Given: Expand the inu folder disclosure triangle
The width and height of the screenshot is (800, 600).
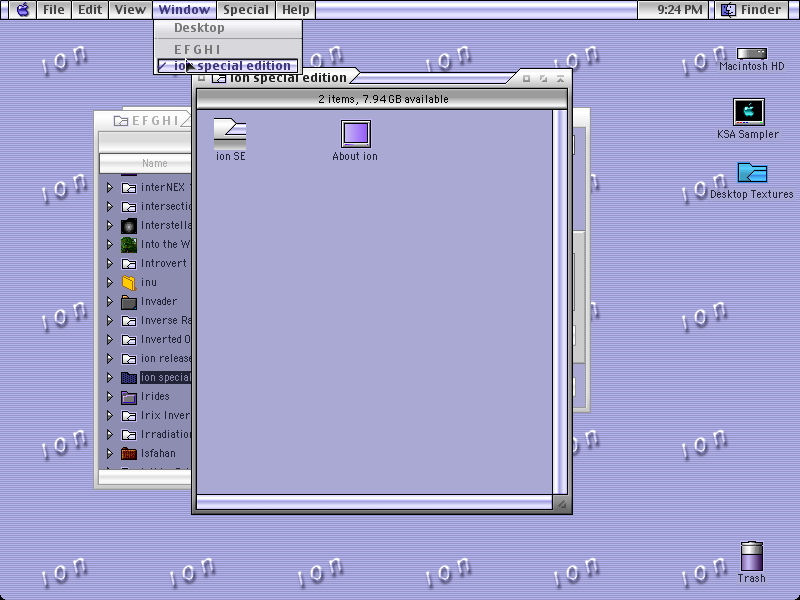Looking at the screenshot, I should (x=110, y=283).
